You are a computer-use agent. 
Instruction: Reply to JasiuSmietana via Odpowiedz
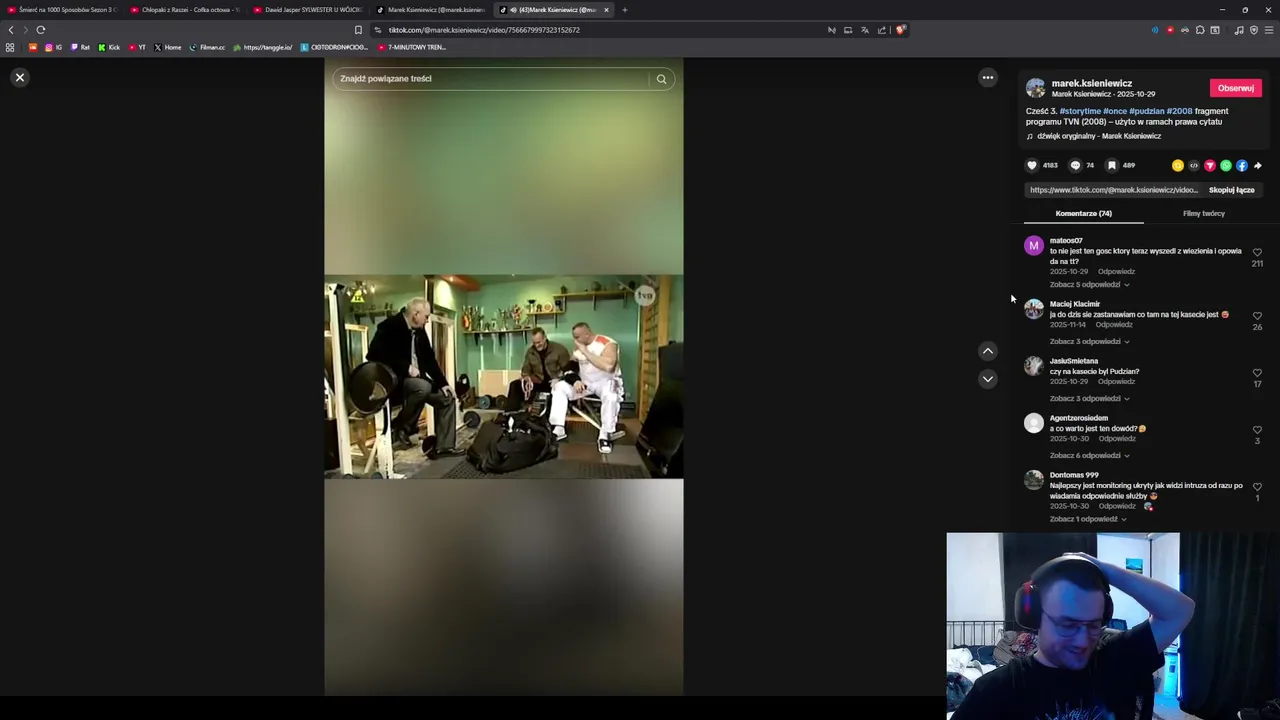[1116, 382]
